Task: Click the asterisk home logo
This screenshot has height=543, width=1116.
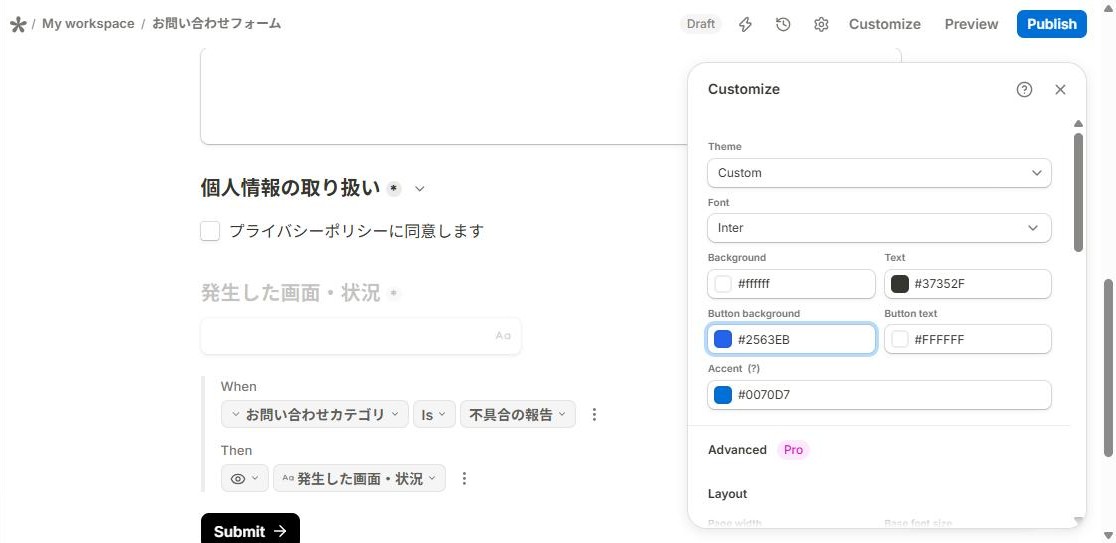Action: (x=18, y=24)
